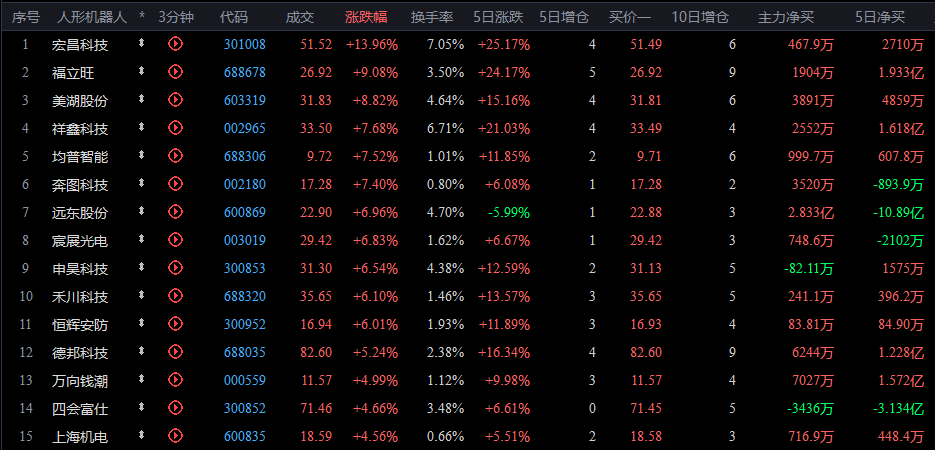Open 3-minute chart icon for 远东股份
The height and width of the screenshot is (450, 935).
tap(175, 211)
